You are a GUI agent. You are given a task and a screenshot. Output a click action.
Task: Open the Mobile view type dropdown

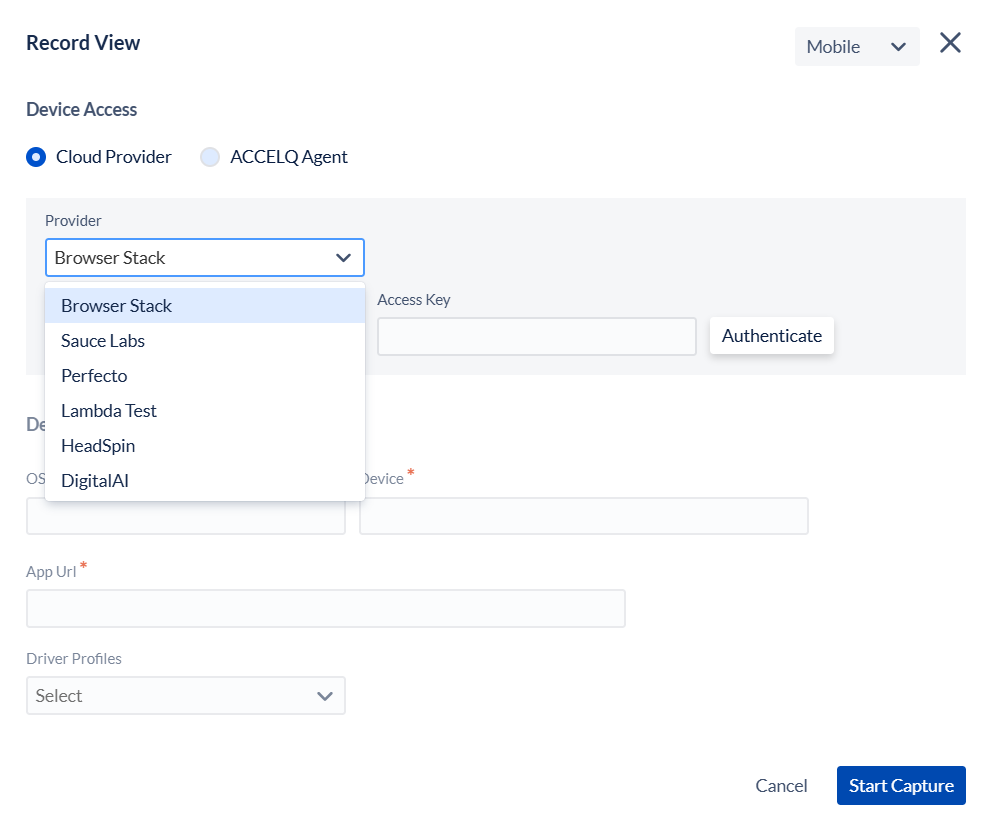click(856, 46)
